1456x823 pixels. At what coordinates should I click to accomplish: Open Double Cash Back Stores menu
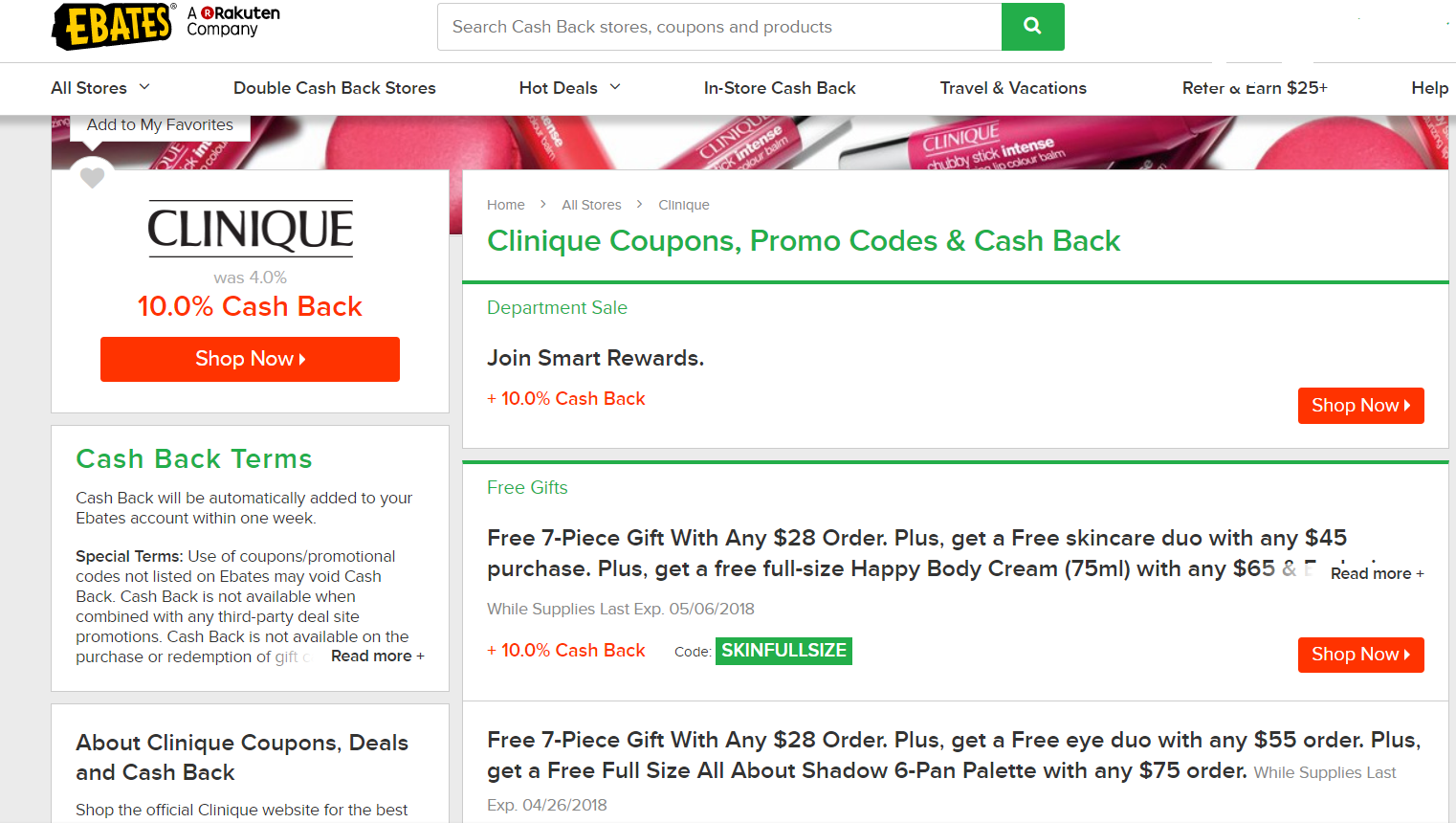(334, 88)
